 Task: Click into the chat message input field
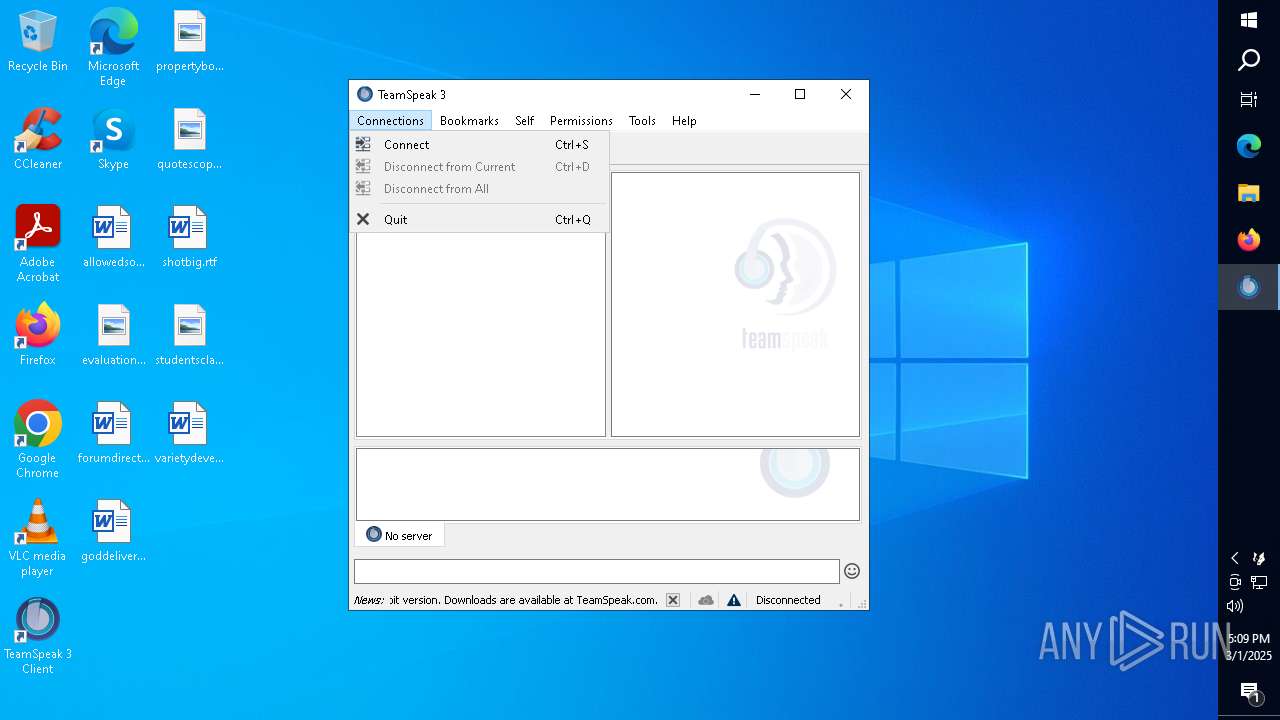596,571
